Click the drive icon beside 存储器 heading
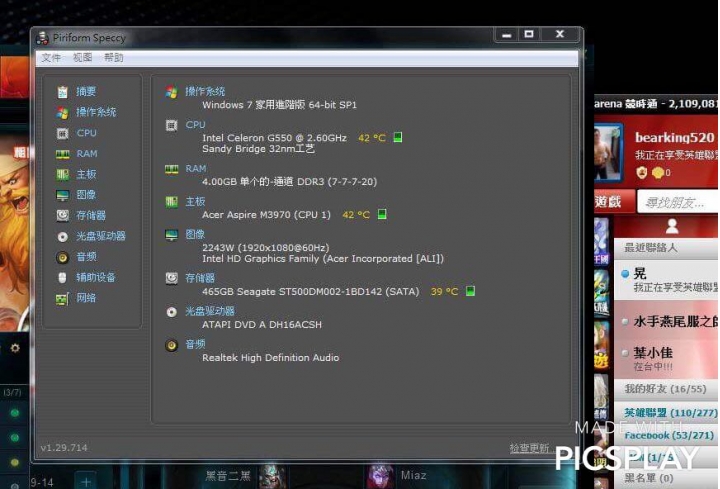The width and height of the screenshot is (720, 489). point(172,278)
